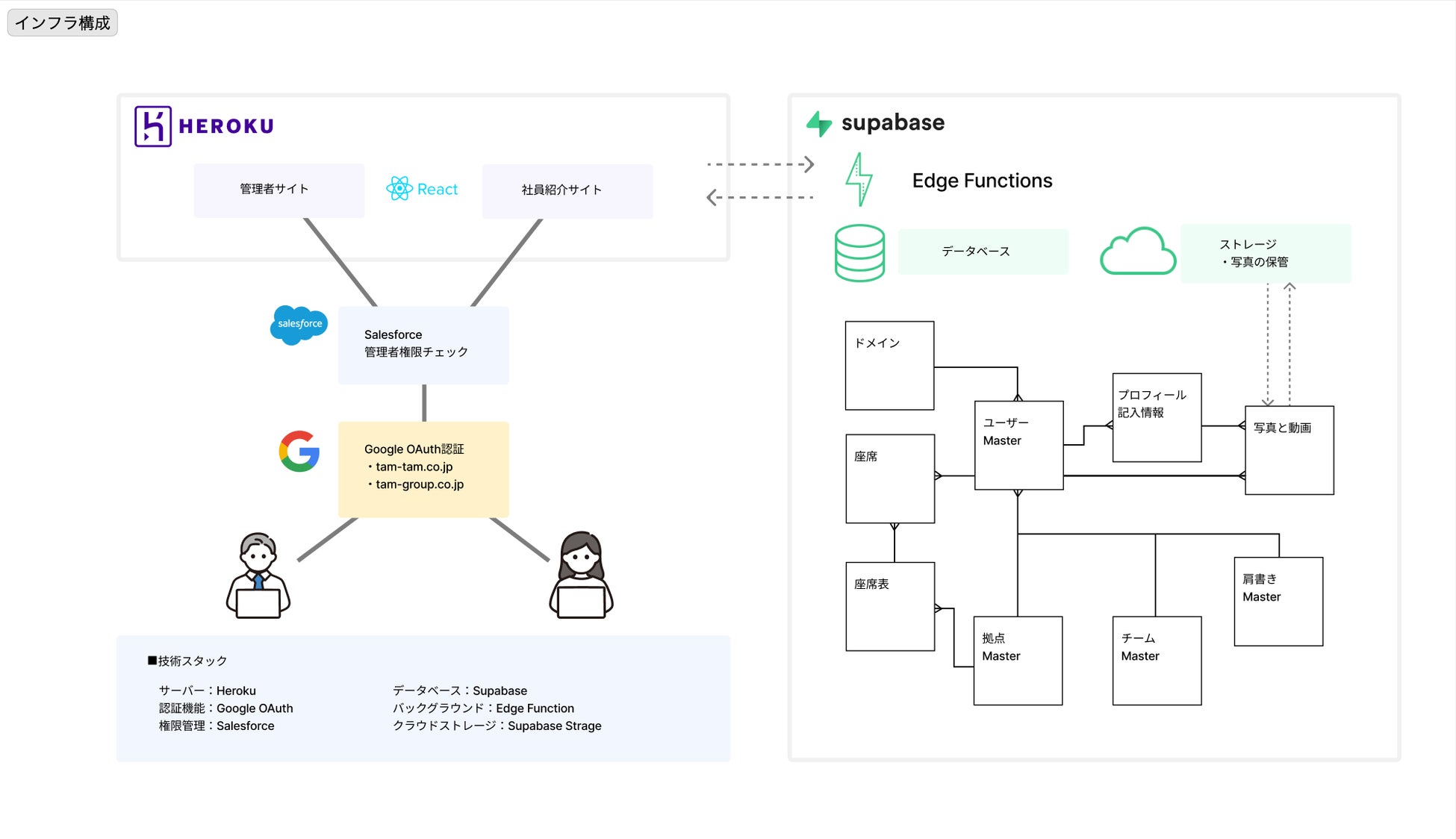This screenshot has width=1456, height=839.
Task: Click the green database cylinder icon
Action: (x=859, y=253)
